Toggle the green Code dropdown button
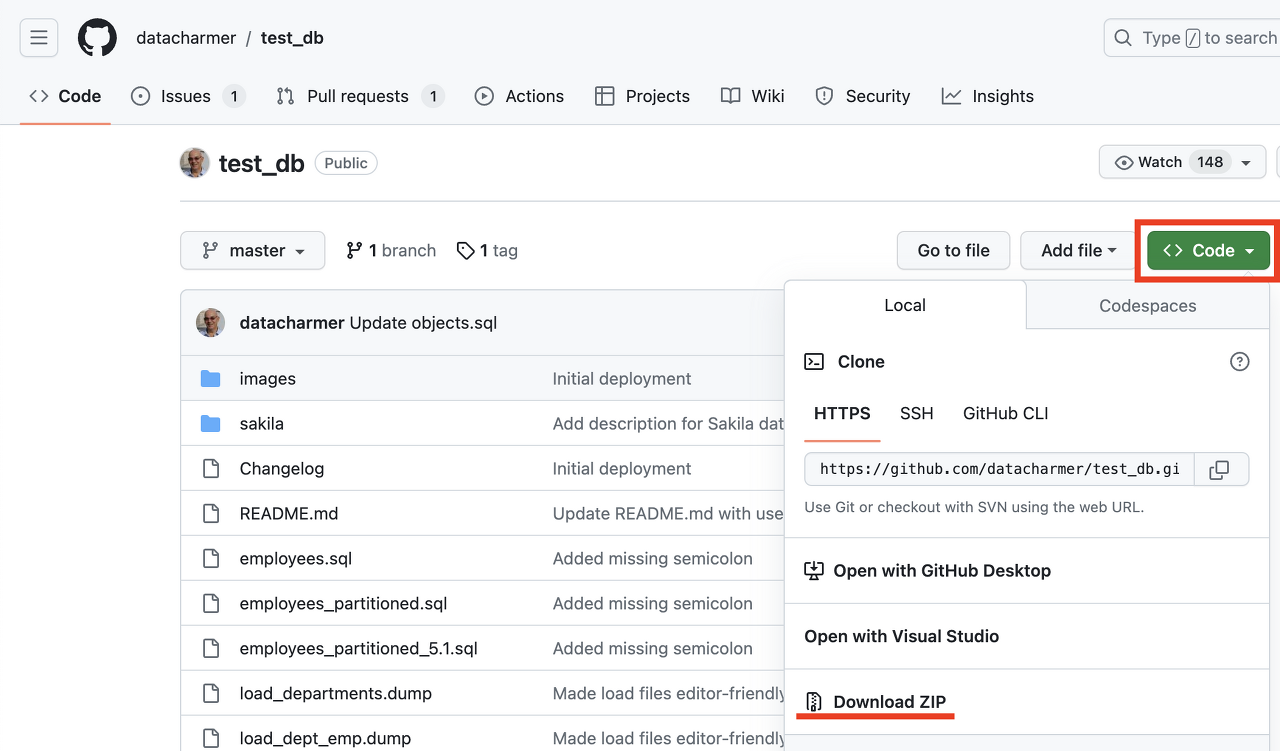The height and width of the screenshot is (751, 1280). [1209, 250]
